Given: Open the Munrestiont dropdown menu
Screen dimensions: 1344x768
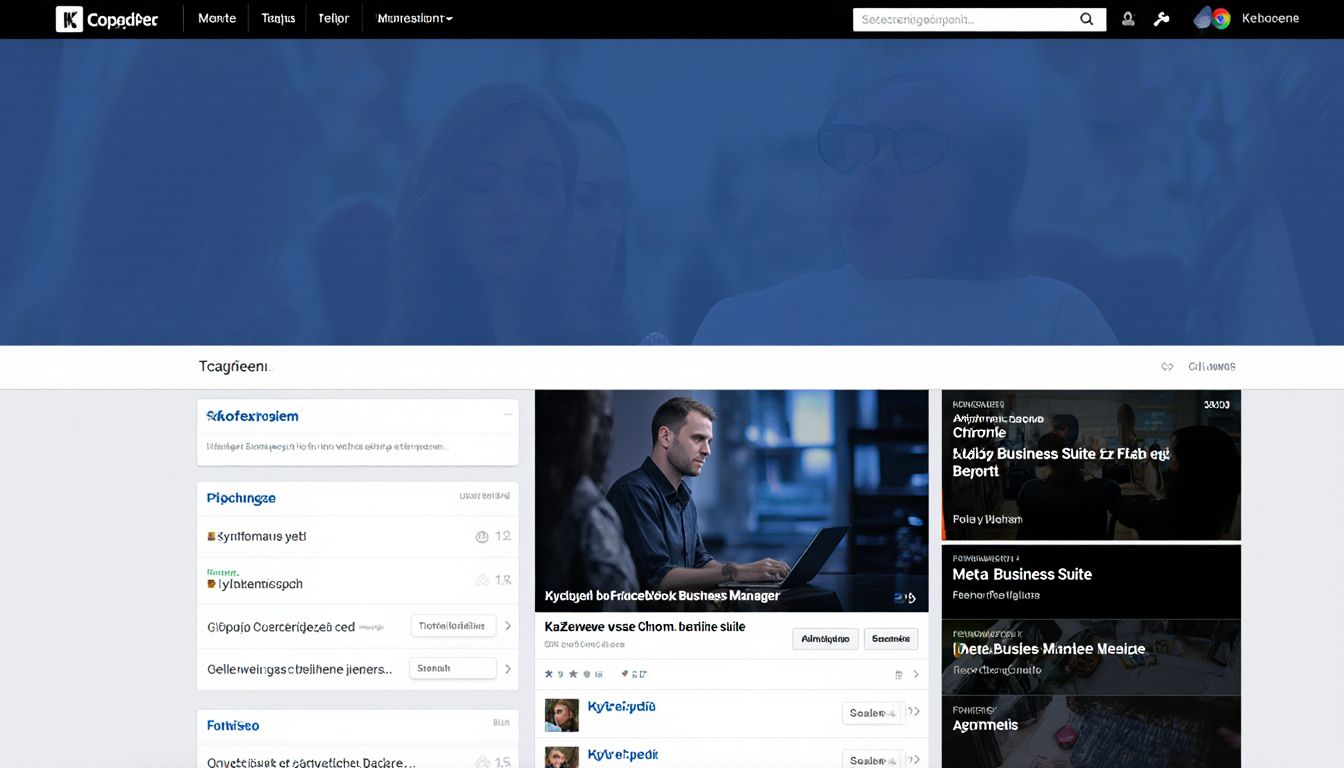Looking at the screenshot, I should tap(414, 19).
